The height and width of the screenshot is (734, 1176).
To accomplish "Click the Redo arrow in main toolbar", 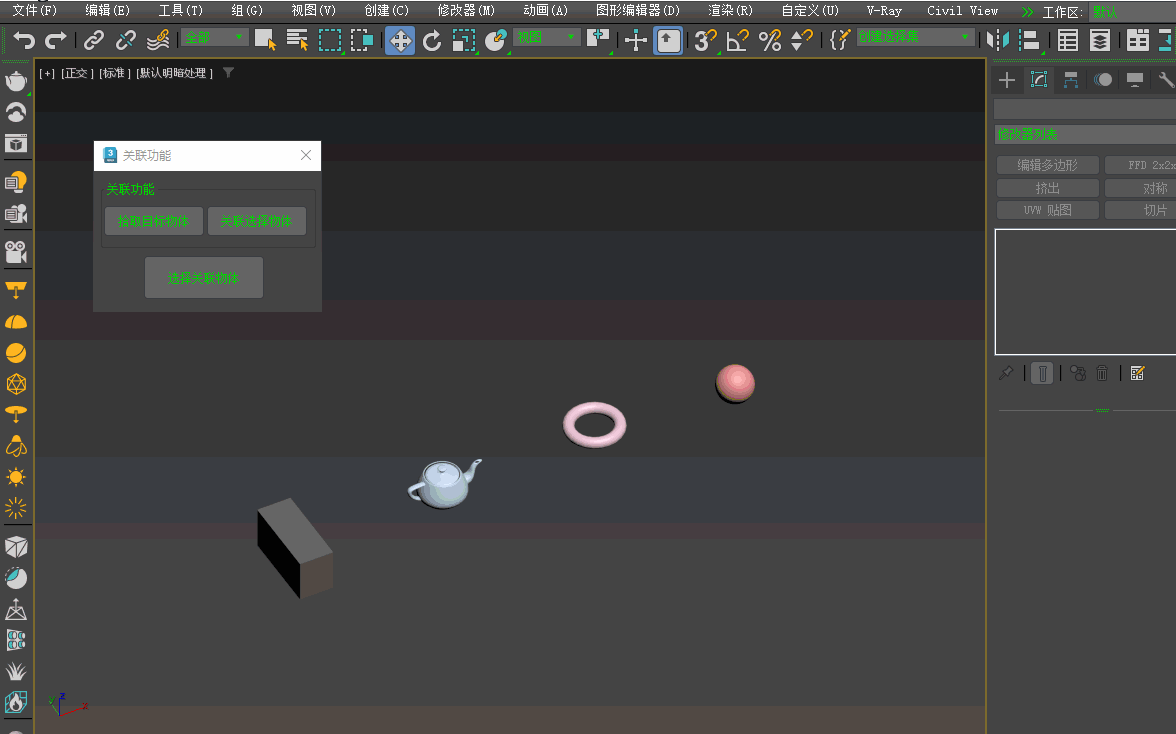I will coord(56,40).
